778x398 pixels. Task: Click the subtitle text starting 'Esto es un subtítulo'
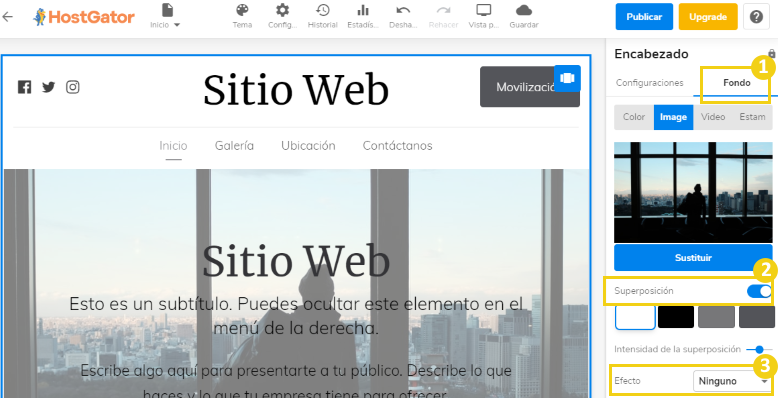tap(296, 316)
